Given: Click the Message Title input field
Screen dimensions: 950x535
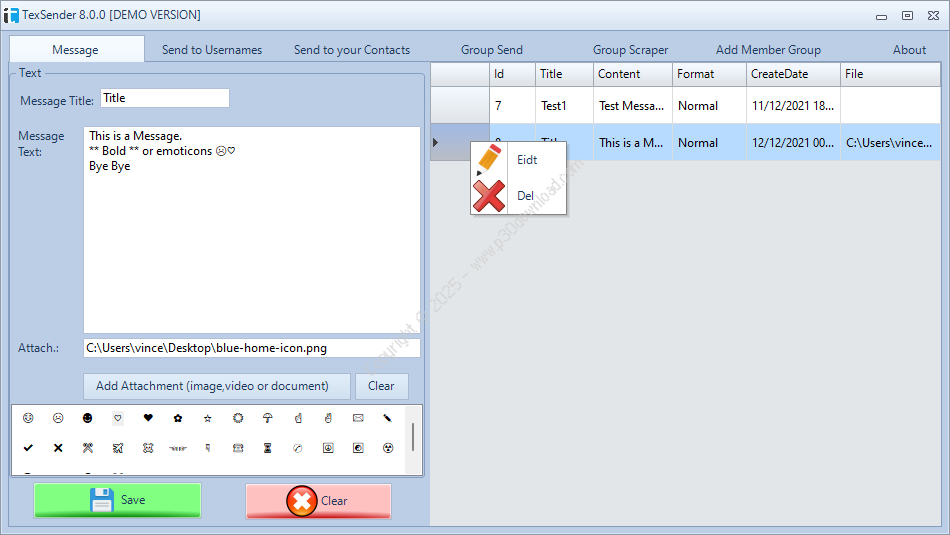Looking at the screenshot, I should point(164,98).
